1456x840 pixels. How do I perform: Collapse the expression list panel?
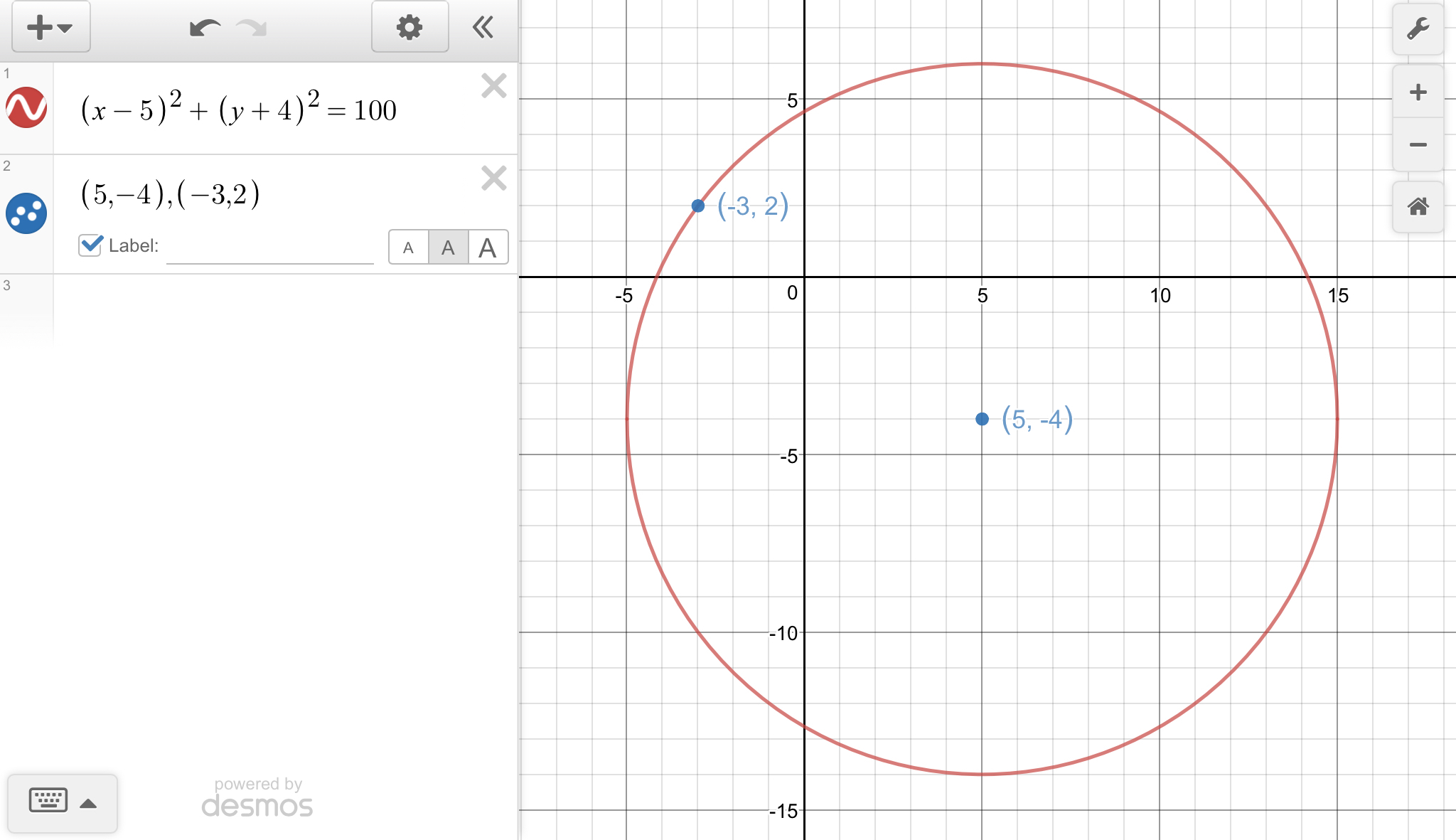pyautogui.click(x=483, y=28)
